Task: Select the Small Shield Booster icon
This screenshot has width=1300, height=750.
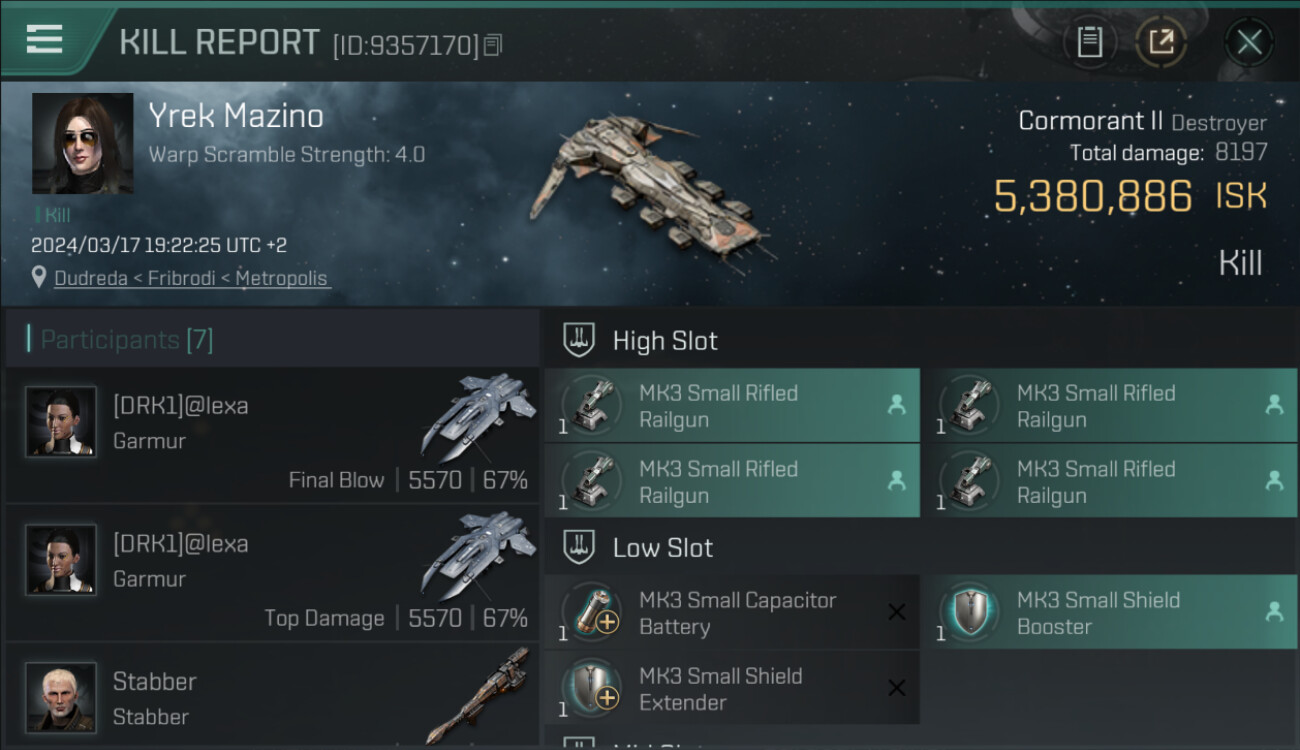Action: tap(969, 612)
